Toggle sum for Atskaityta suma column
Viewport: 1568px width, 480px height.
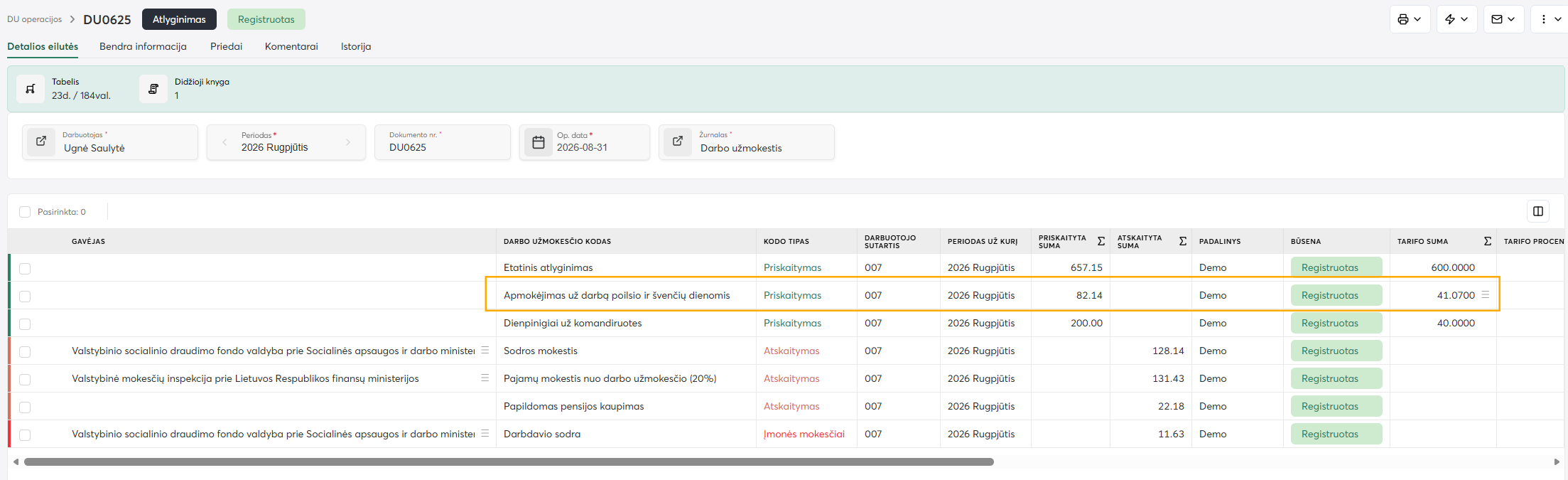tap(1183, 241)
